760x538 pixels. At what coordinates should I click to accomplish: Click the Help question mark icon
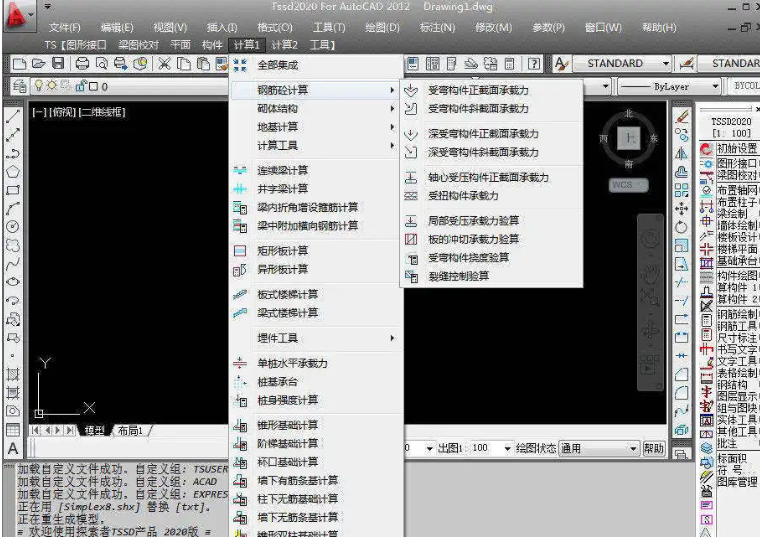pos(534,63)
